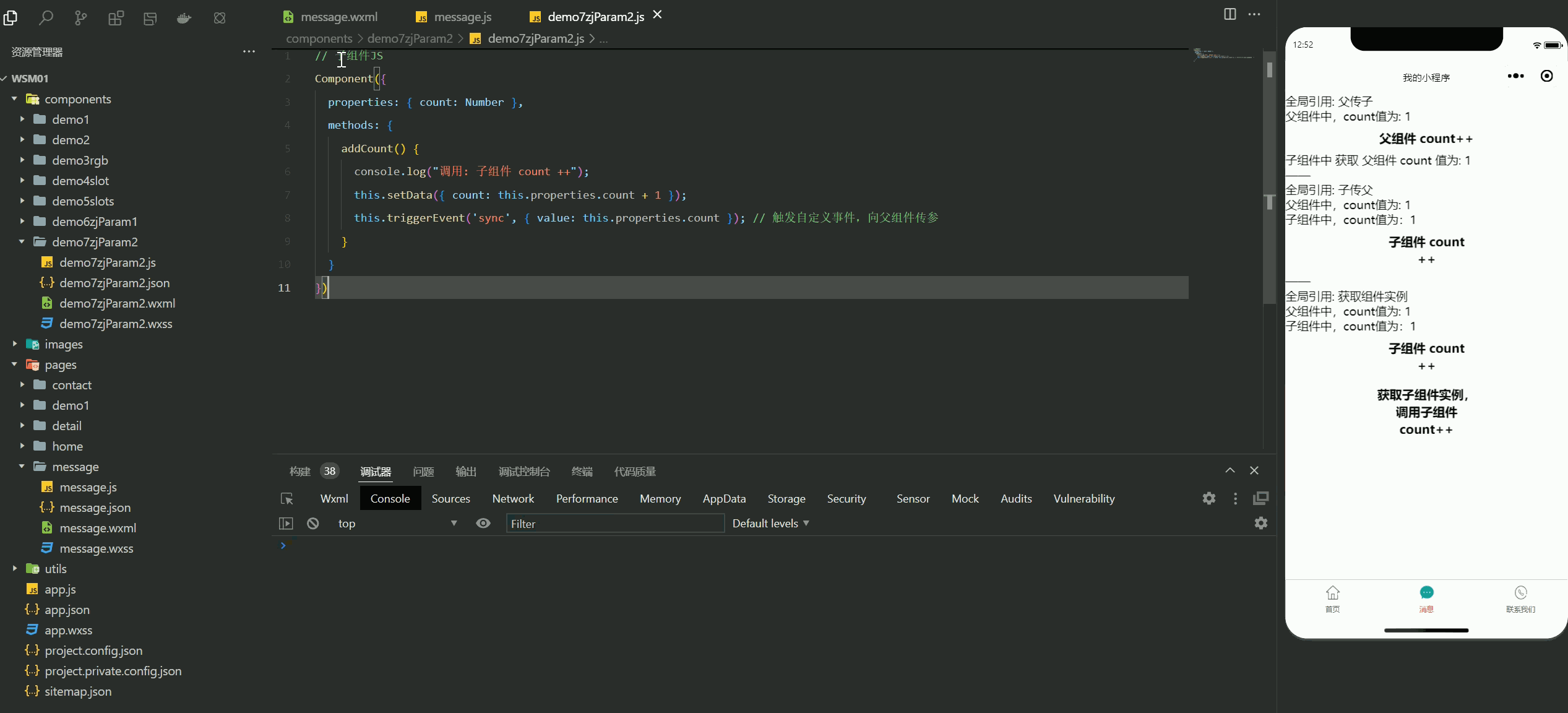The height and width of the screenshot is (713, 1568).
Task: Open the search icon in activity bar
Action: point(46,18)
